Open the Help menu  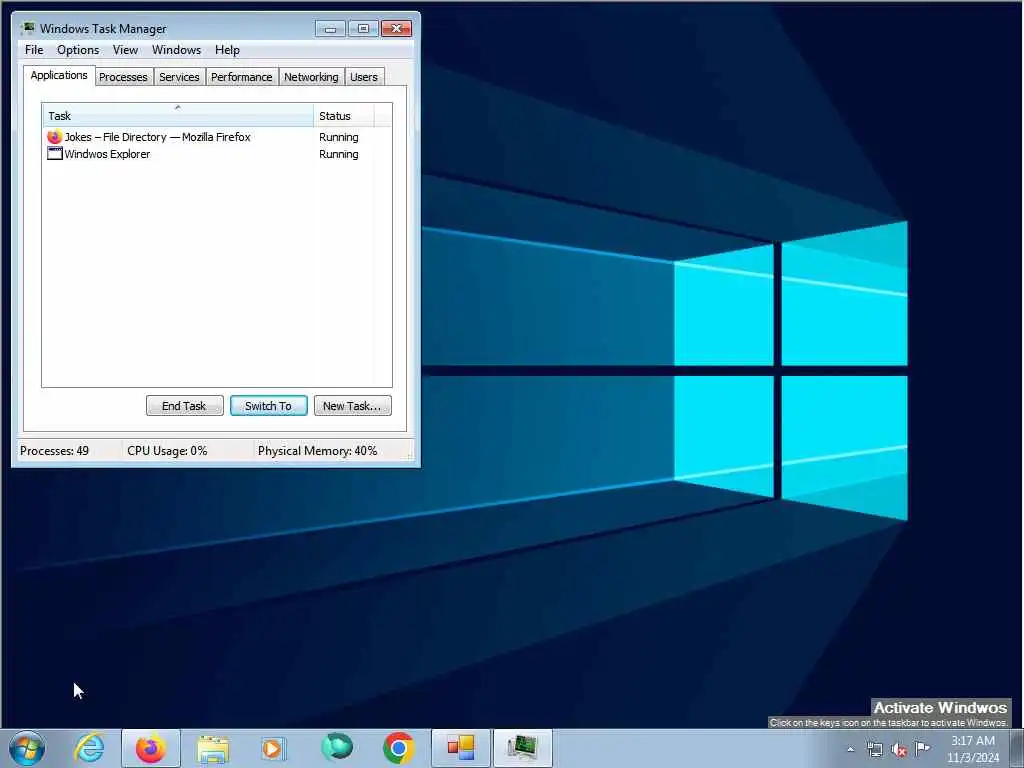tap(227, 50)
